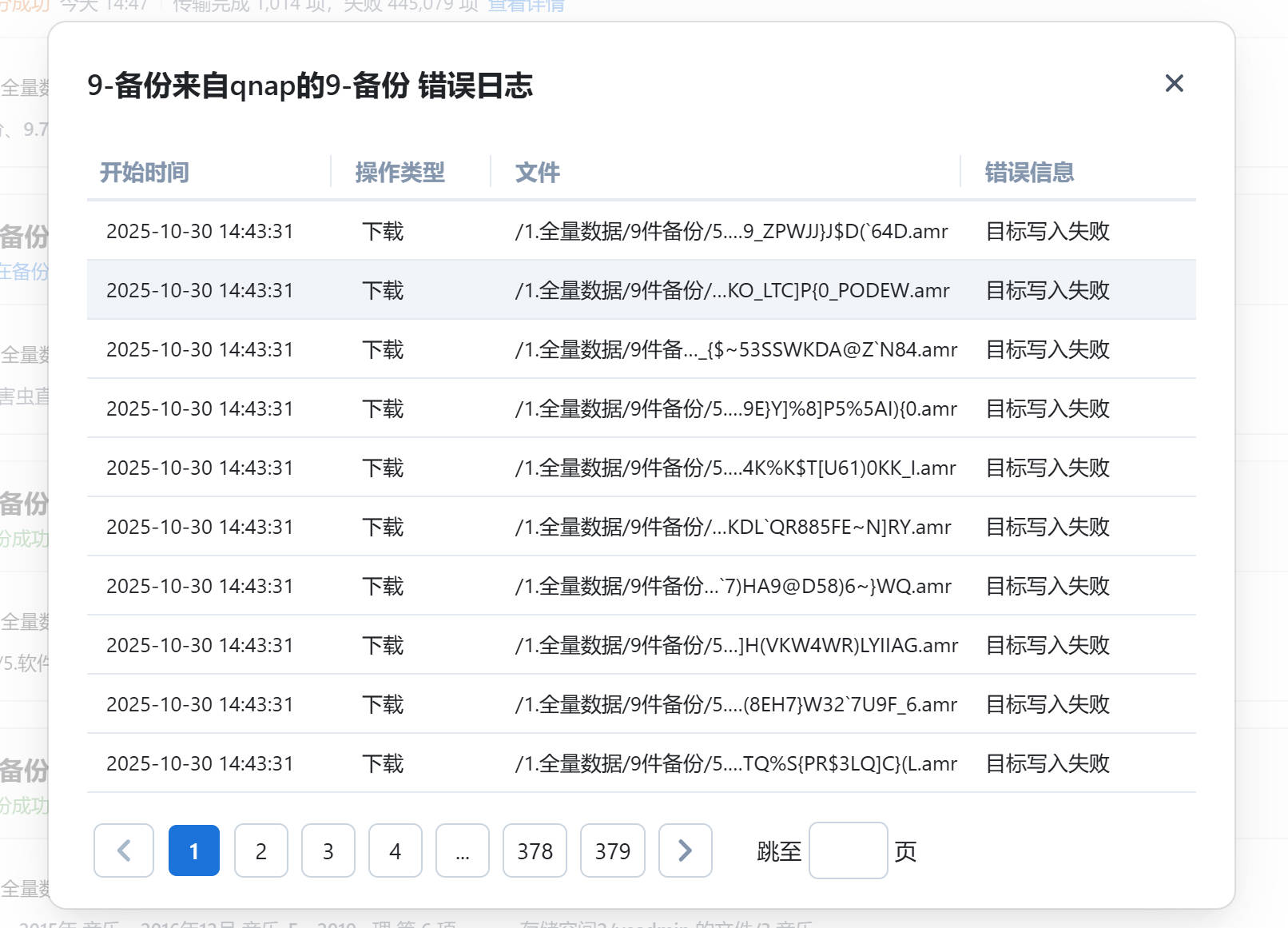Viewport: 1288px width, 928px height.
Task: Focus the jump-to page number field
Action: [x=848, y=850]
